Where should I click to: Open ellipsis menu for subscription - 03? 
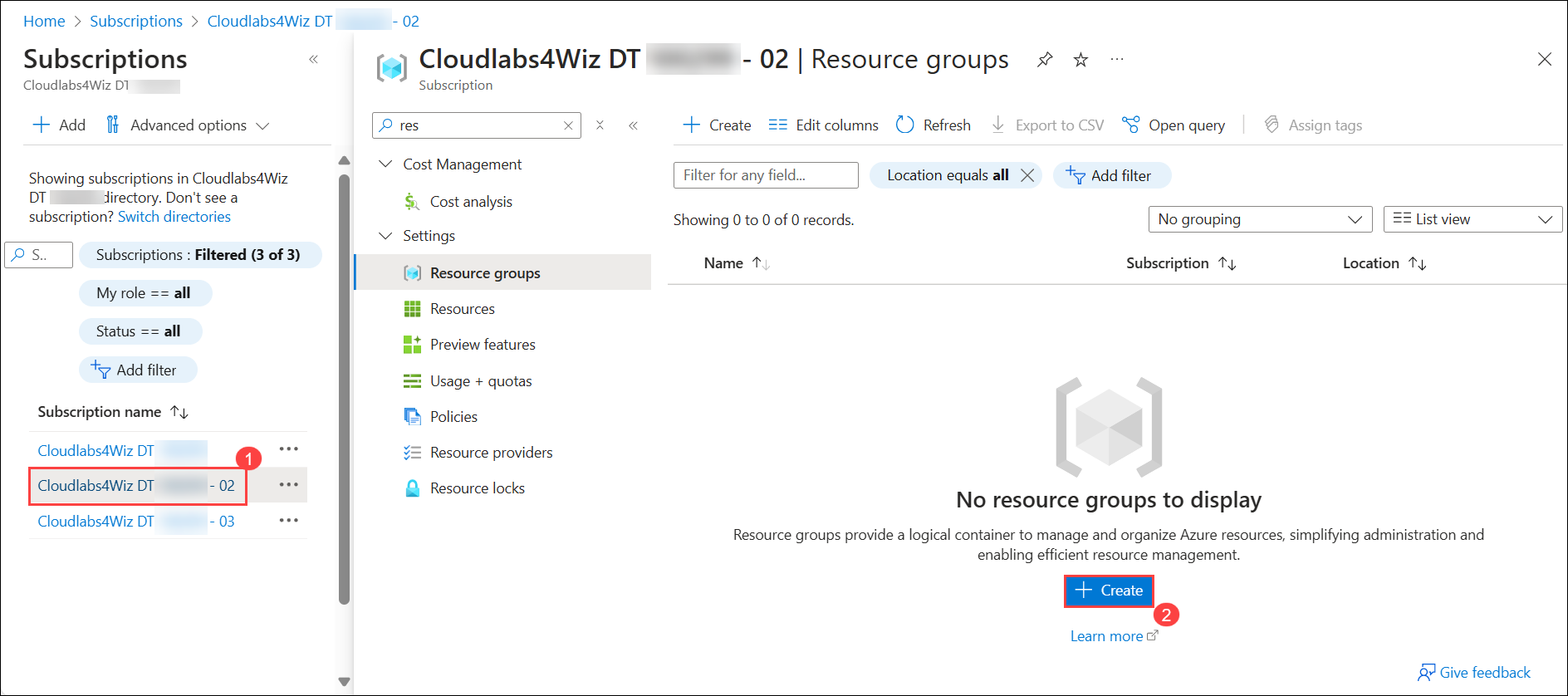tap(288, 521)
